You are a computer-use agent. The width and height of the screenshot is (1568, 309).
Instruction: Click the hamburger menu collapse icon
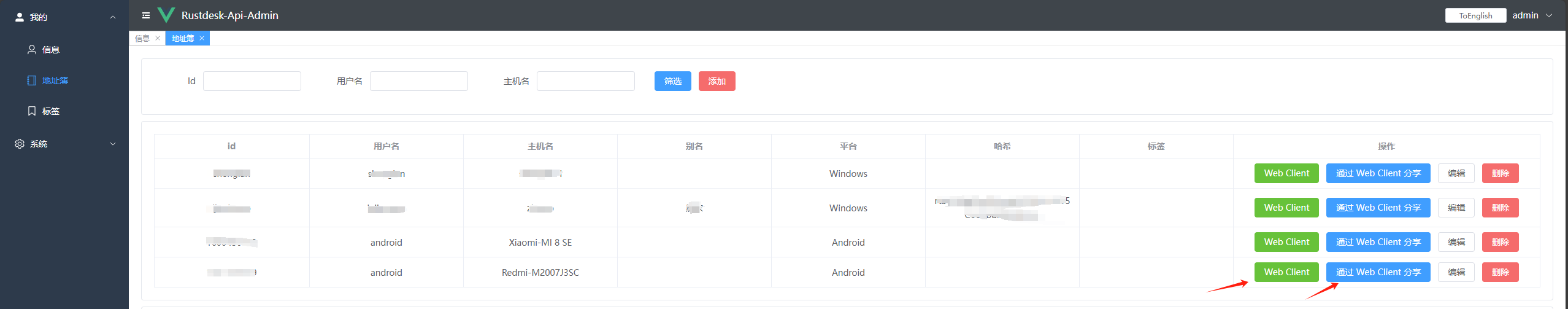click(x=146, y=15)
